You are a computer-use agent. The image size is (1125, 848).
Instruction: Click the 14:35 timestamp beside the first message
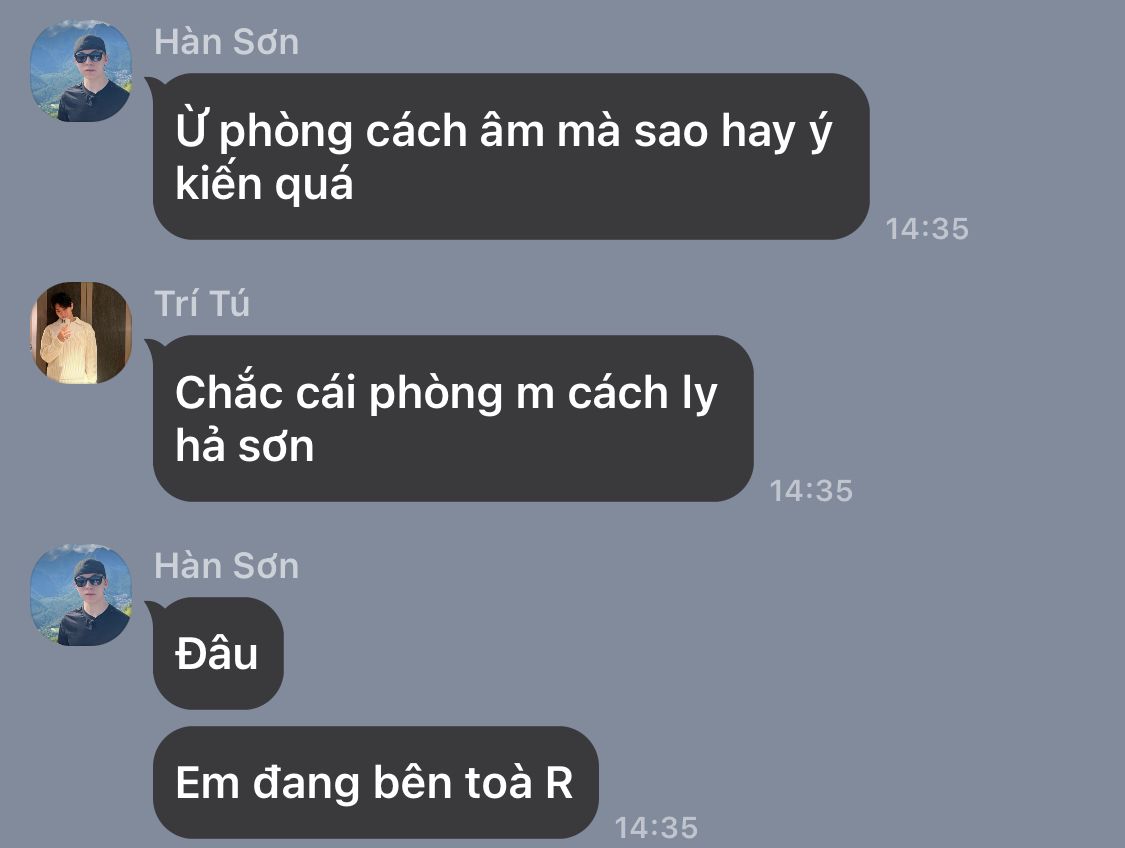[x=927, y=229]
